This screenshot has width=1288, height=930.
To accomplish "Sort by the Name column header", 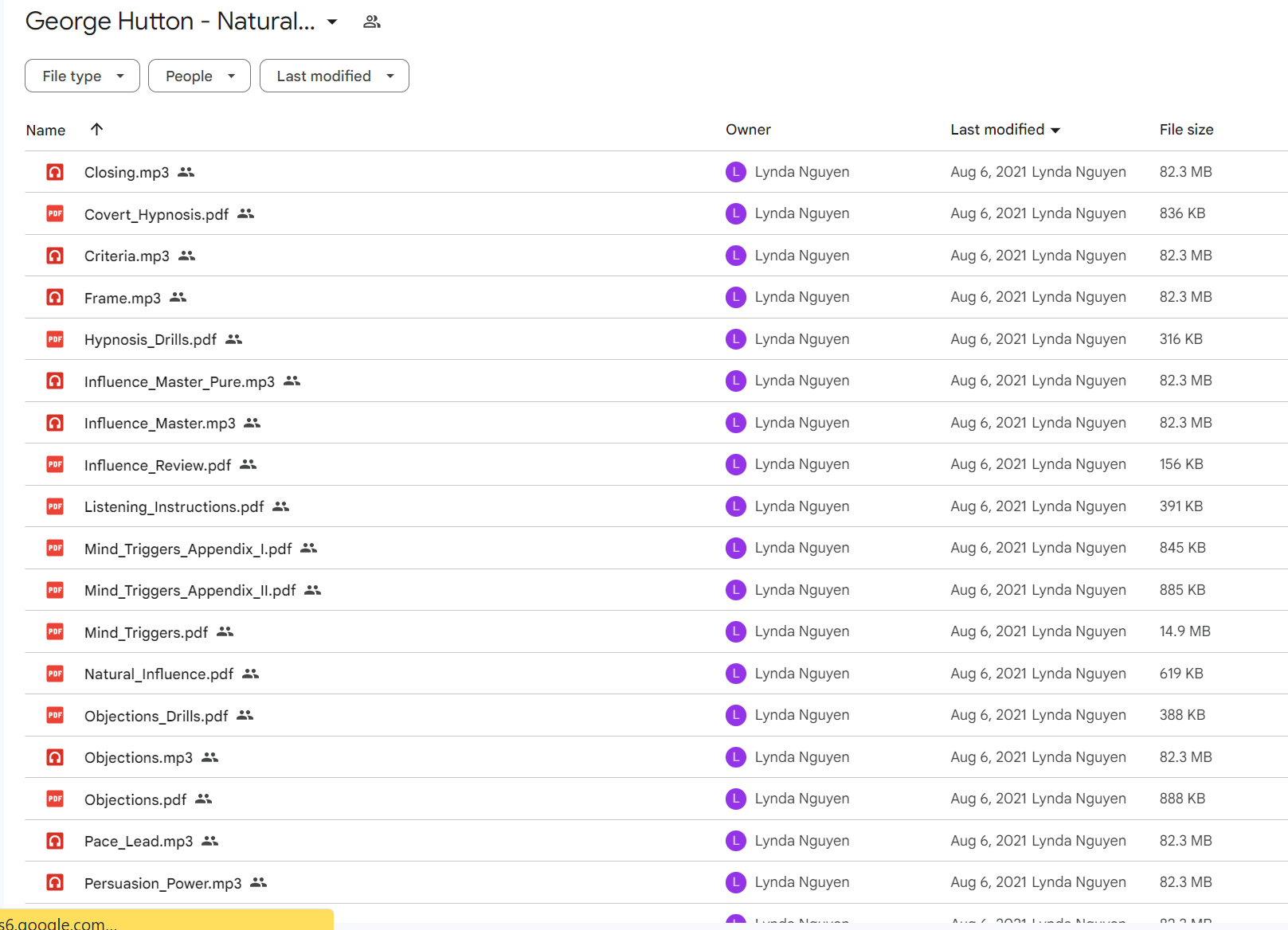I will point(45,130).
